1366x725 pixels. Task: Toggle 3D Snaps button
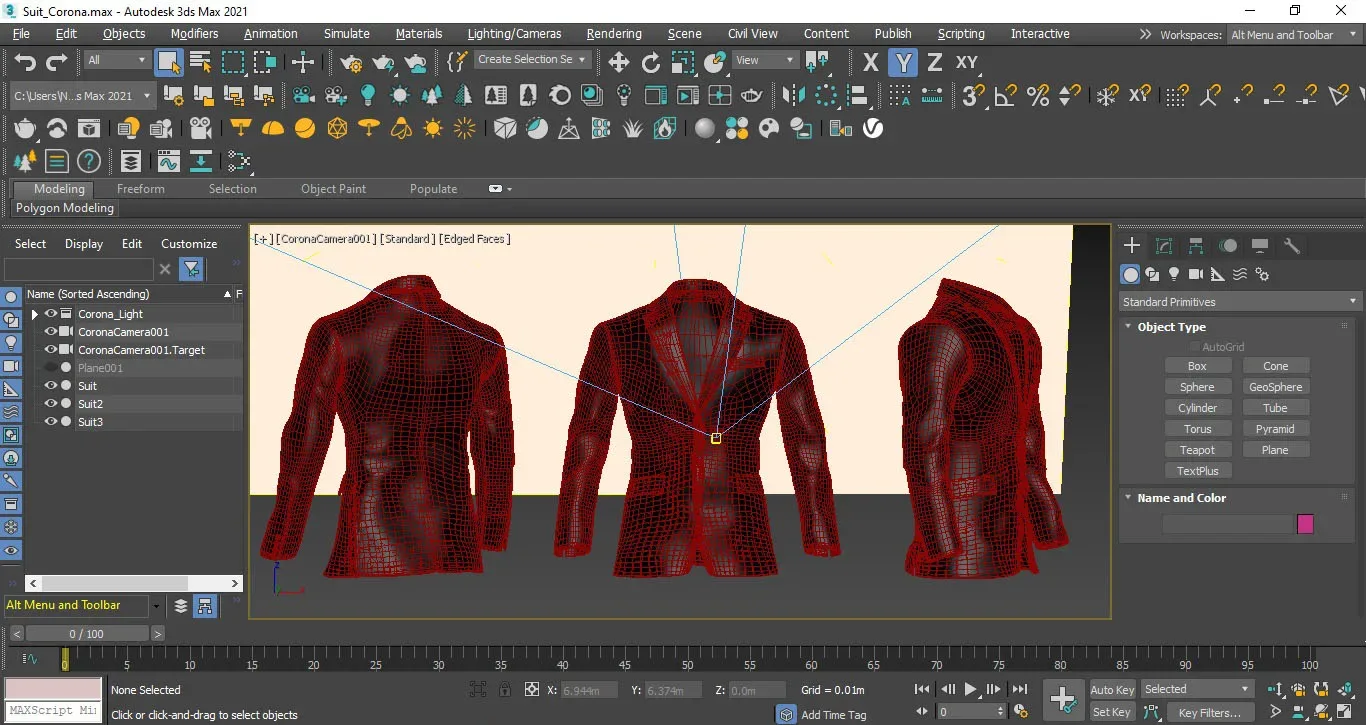coord(971,95)
